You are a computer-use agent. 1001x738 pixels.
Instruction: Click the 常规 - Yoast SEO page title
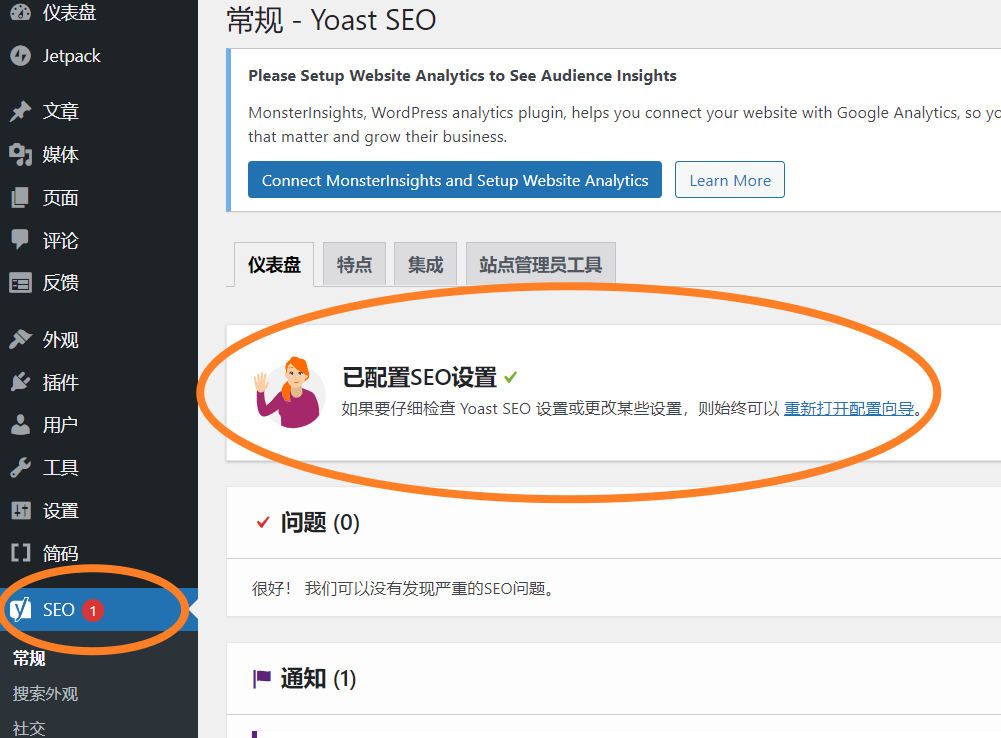point(331,20)
